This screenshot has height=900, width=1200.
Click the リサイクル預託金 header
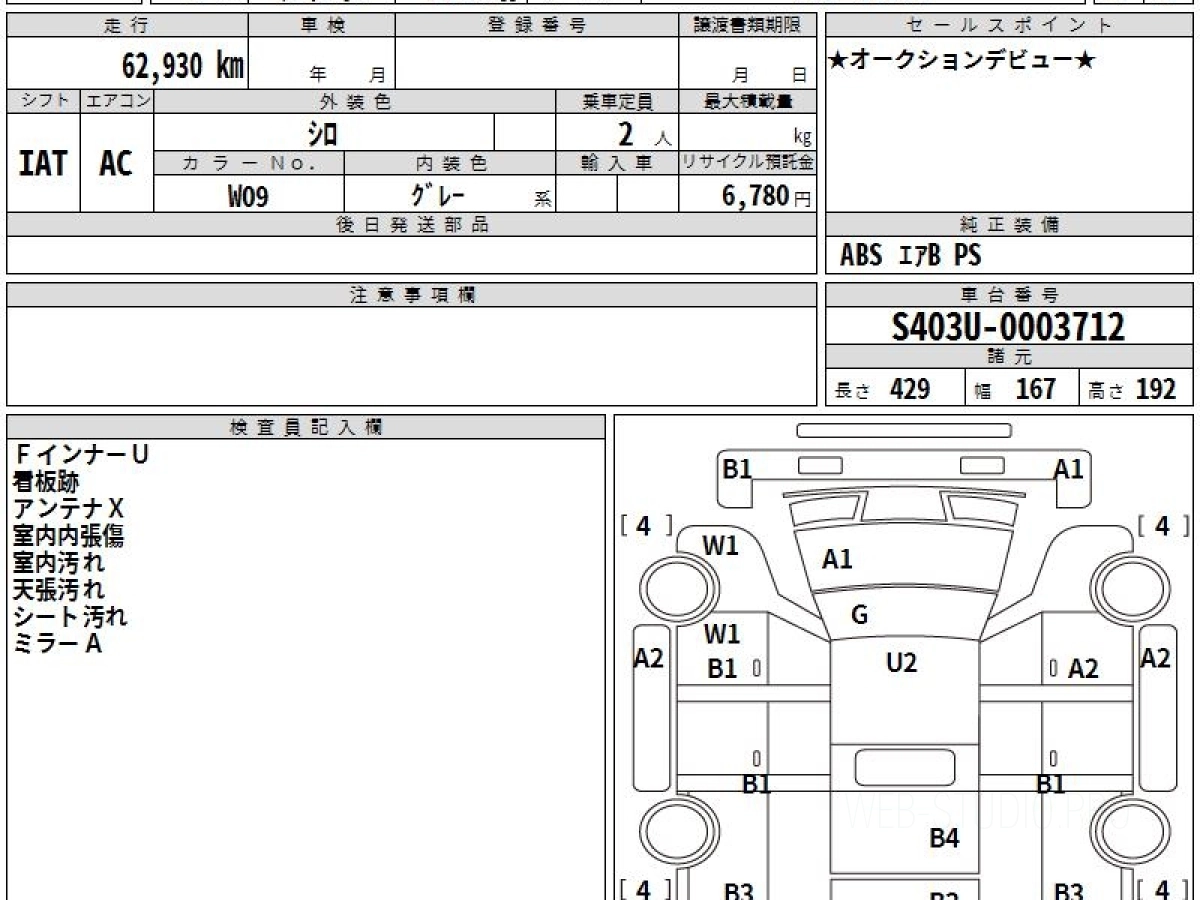[748, 163]
